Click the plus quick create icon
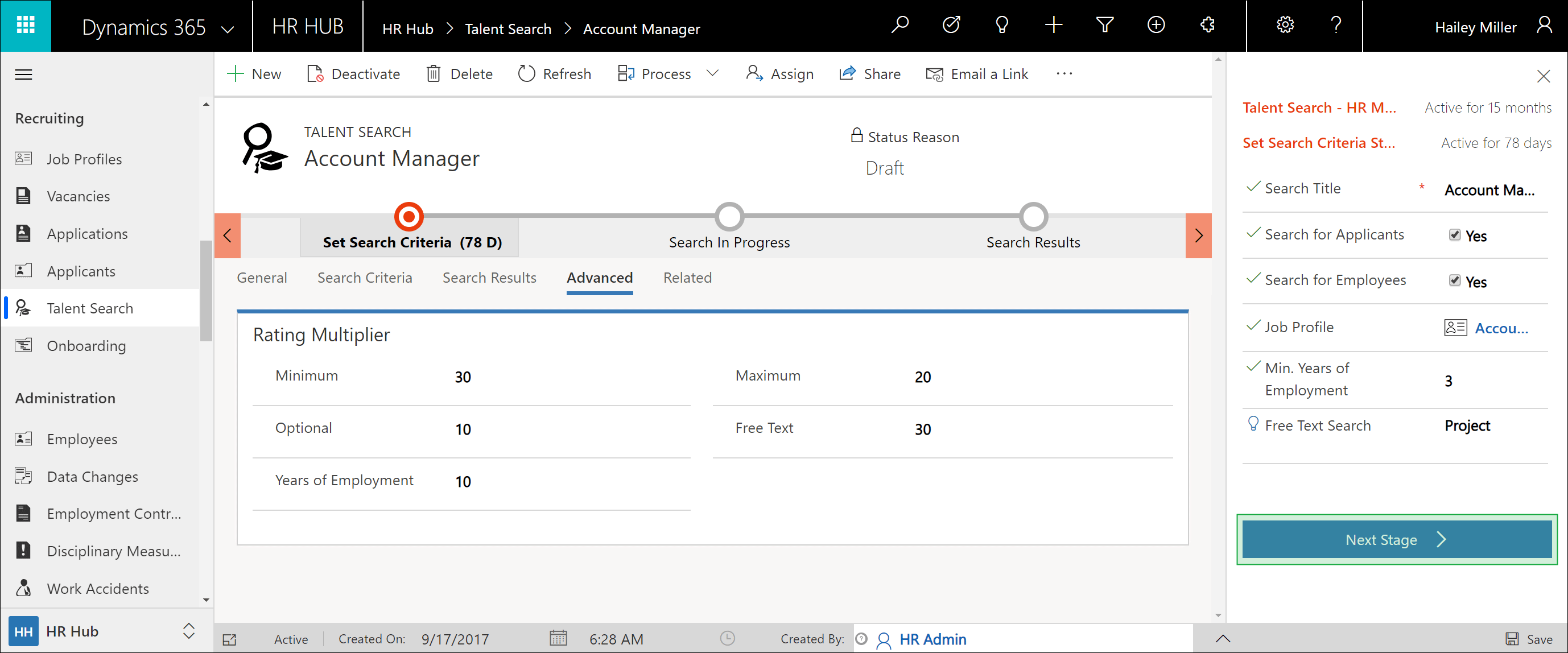This screenshot has width=1568, height=653. (x=1054, y=26)
